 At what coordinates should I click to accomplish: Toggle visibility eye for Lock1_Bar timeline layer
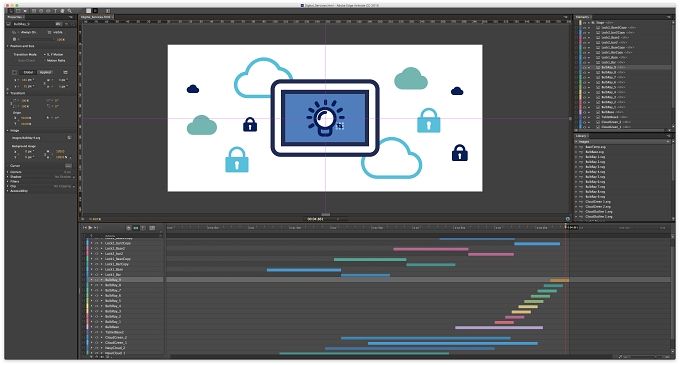pos(96,274)
